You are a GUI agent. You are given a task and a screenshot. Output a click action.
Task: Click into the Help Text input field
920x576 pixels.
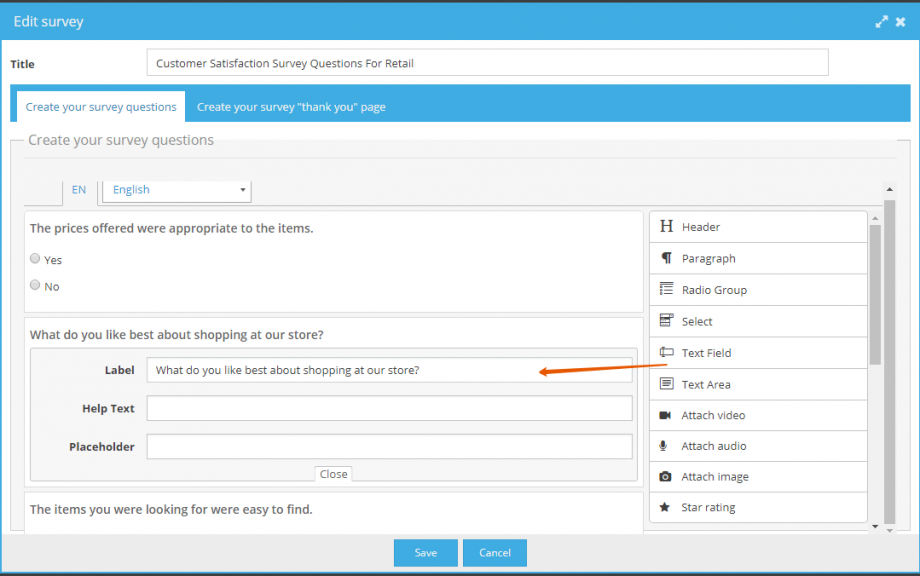pyautogui.click(x=390, y=408)
